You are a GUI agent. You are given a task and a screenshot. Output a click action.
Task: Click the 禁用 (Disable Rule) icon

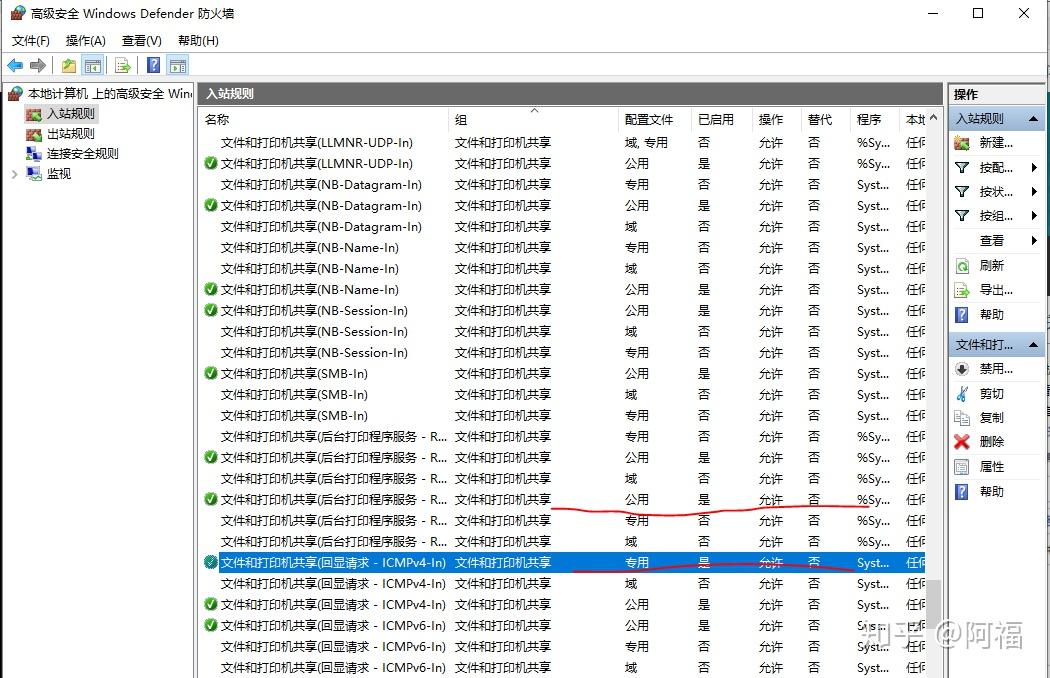[961, 368]
